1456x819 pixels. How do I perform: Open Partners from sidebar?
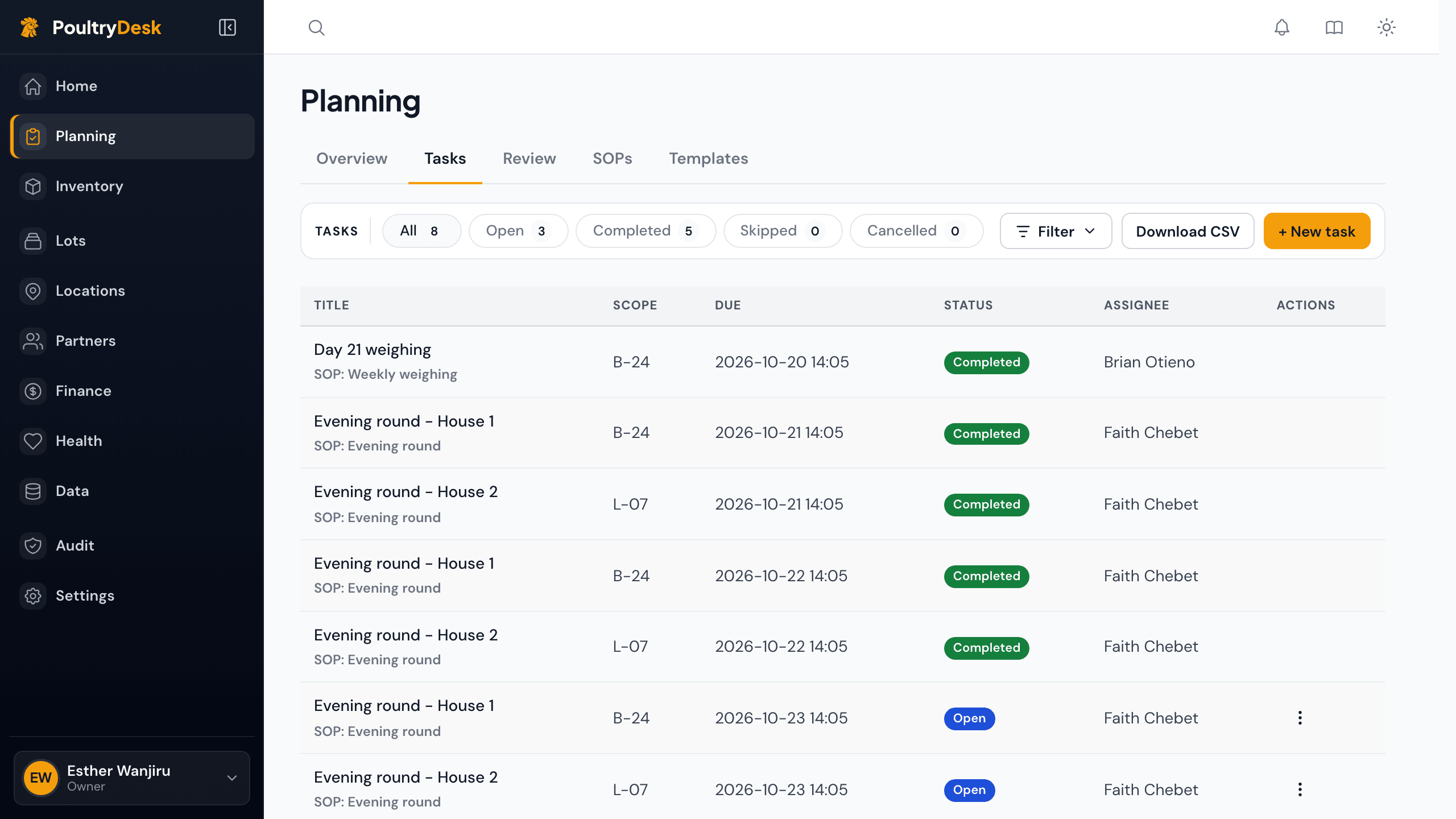pyautogui.click(x=132, y=341)
